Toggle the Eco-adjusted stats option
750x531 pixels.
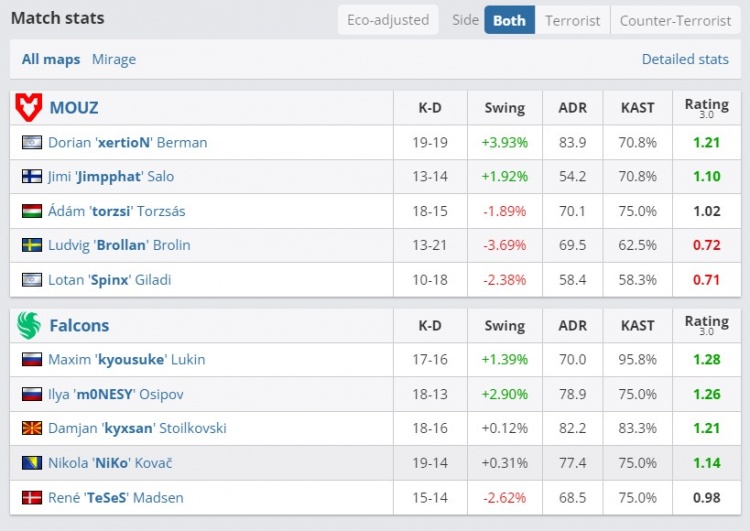pos(388,20)
